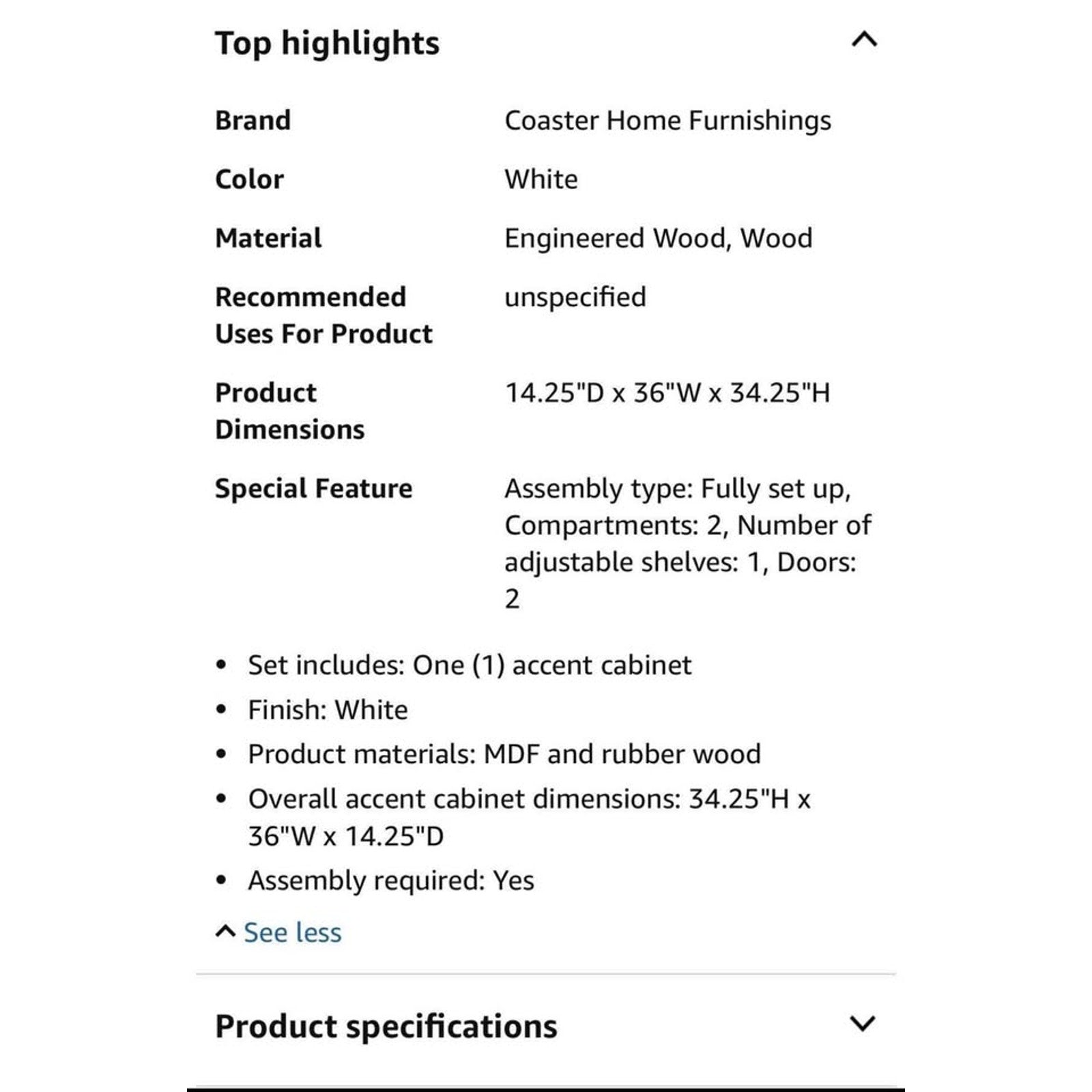This screenshot has height=1092, width=1092.
Task: Click the Special Feature label
Action: (x=313, y=489)
